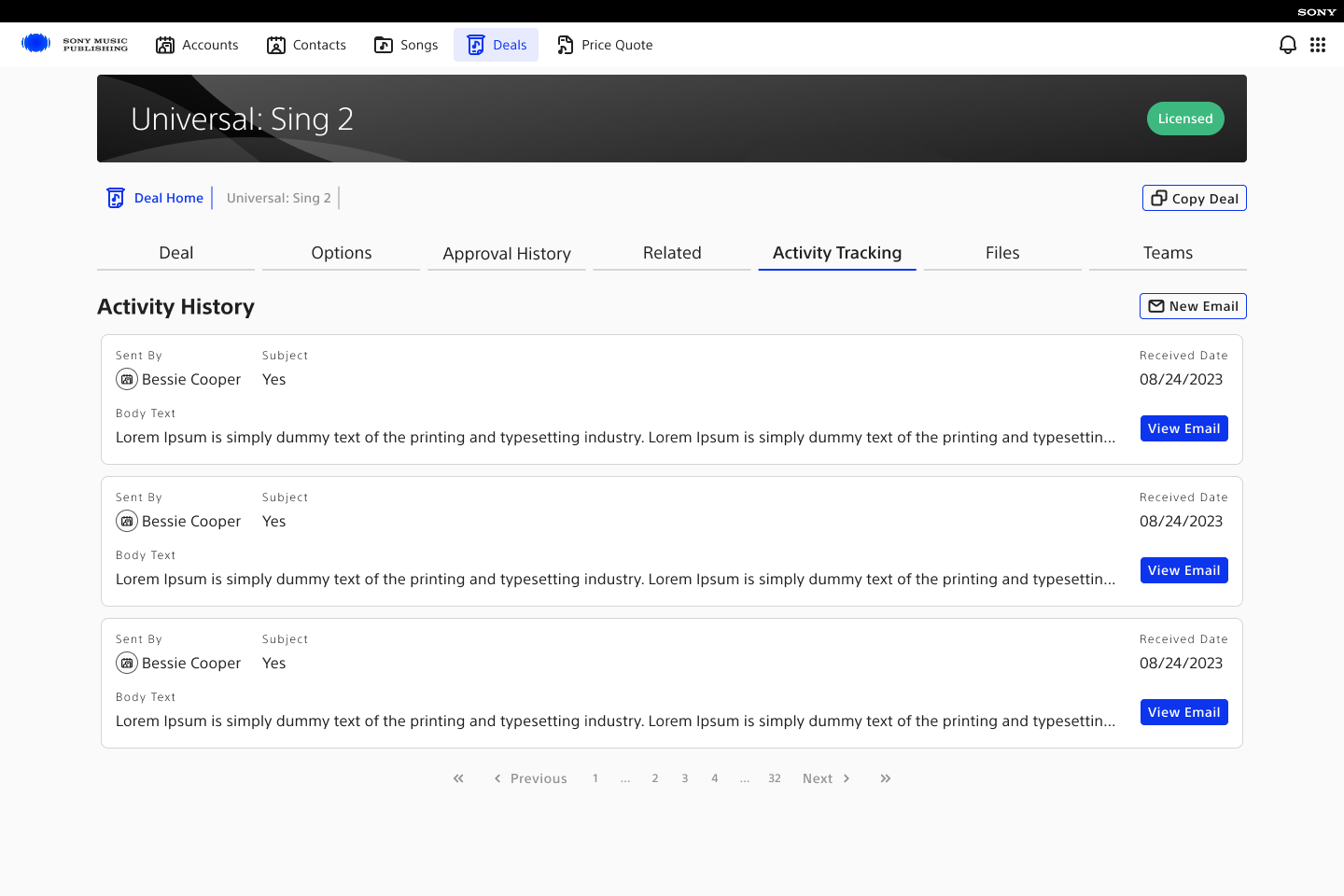The image size is (1344, 896).
Task: Go to the Next page
Action: (827, 778)
